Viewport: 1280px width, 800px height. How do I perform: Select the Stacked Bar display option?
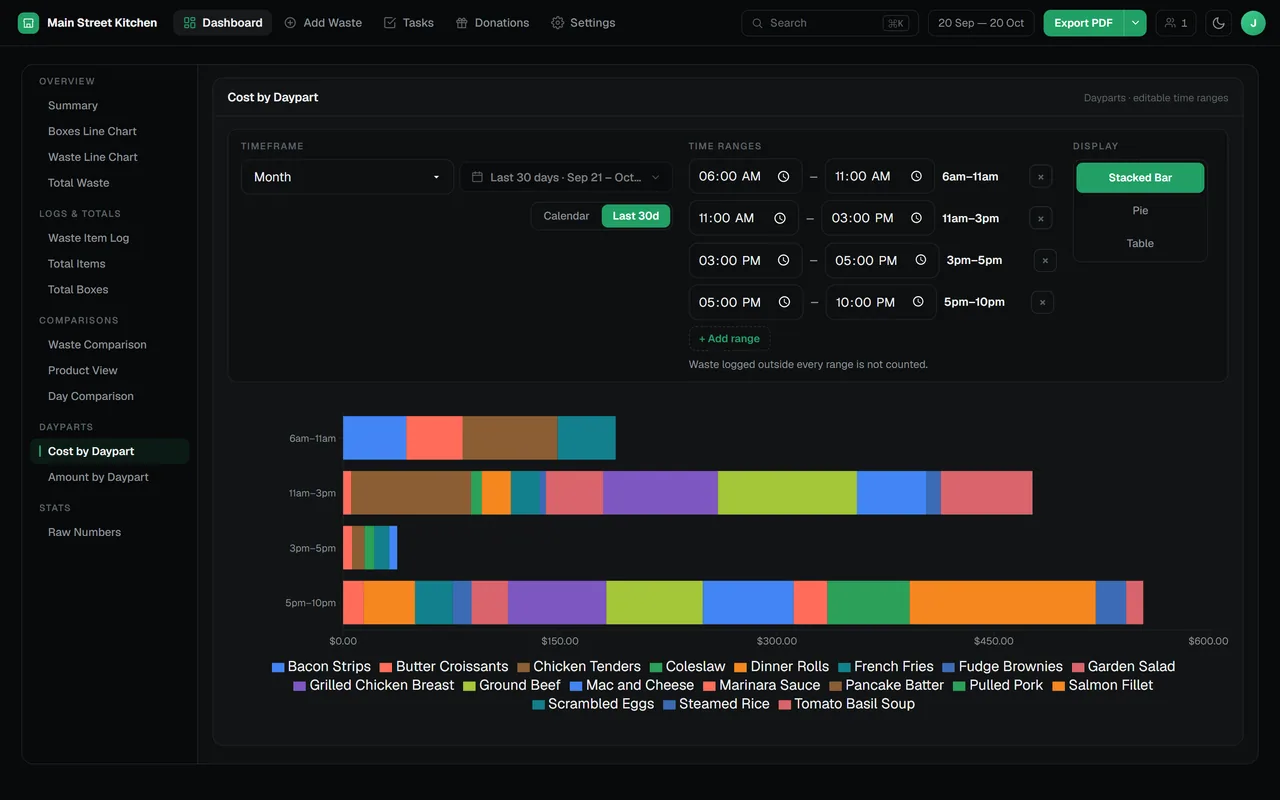[1140, 178]
